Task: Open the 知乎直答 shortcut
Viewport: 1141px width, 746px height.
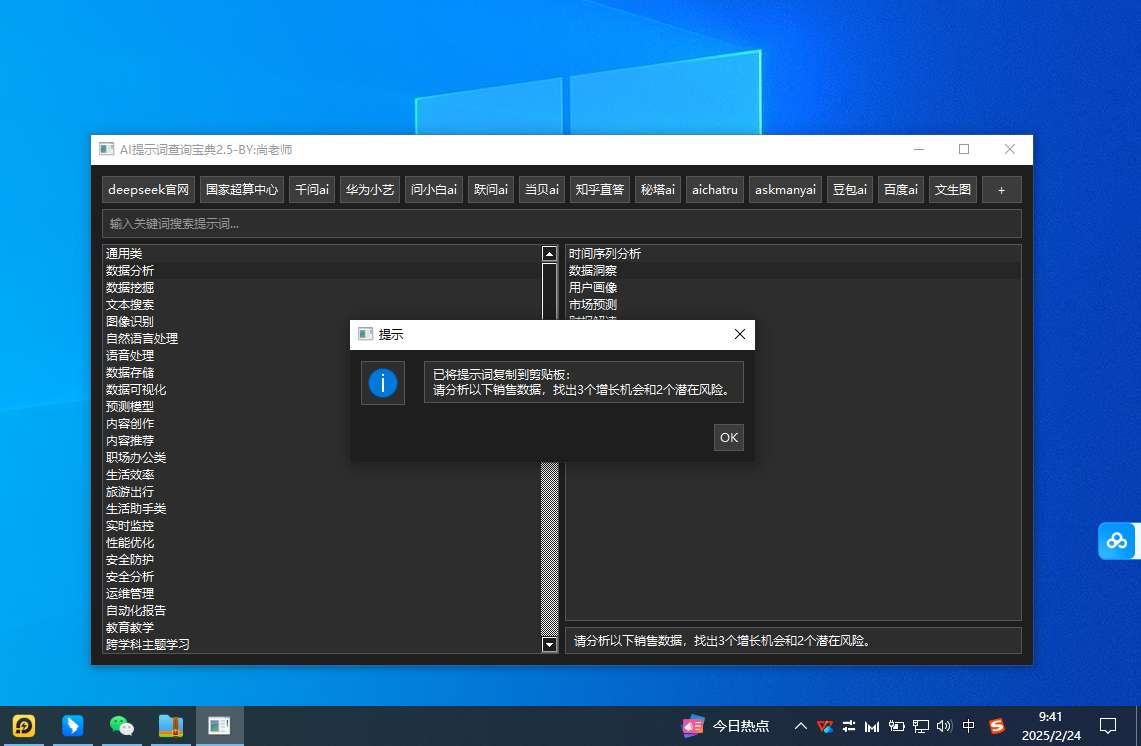Action: tap(600, 190)
